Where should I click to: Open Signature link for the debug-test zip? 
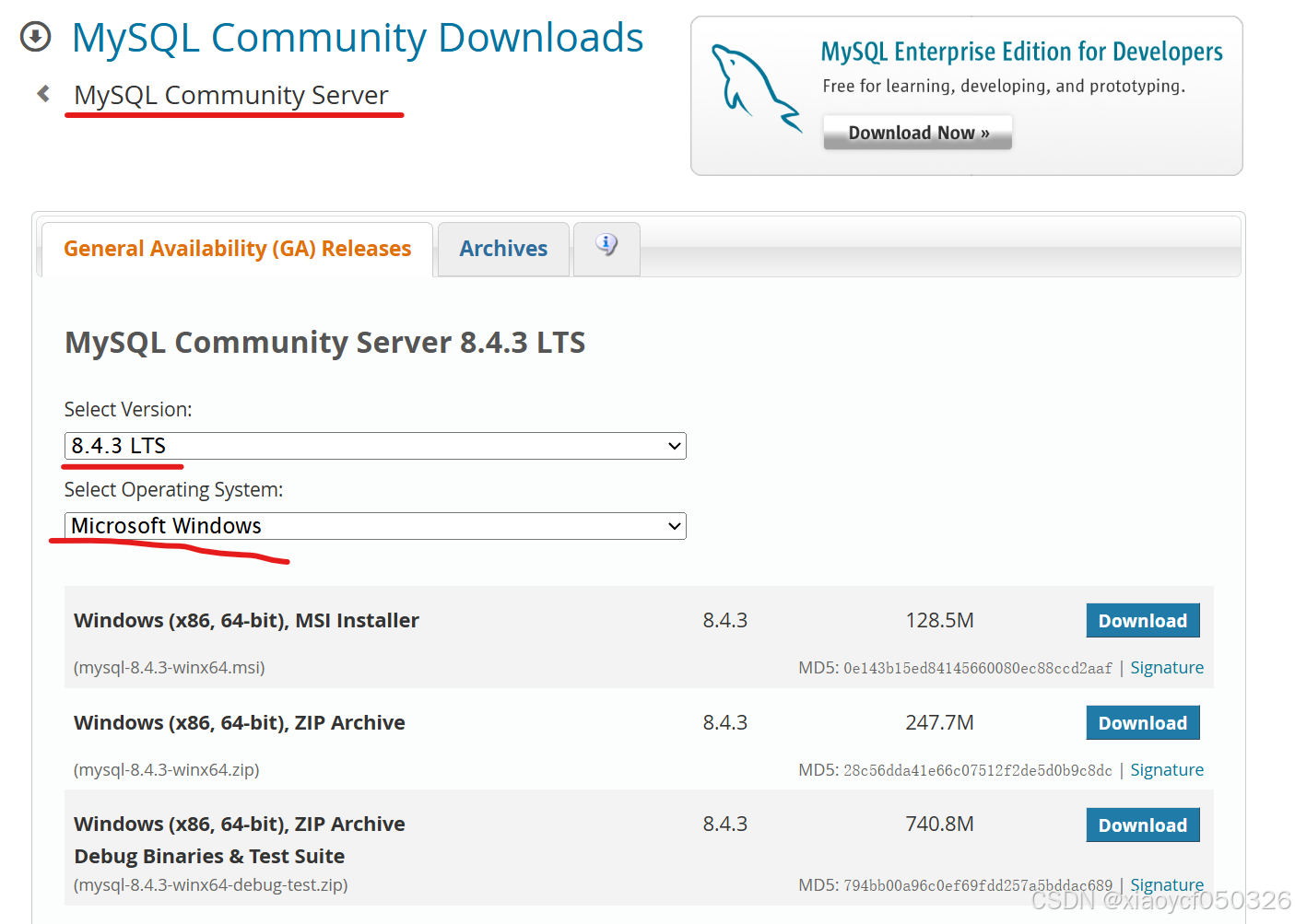click(x=1167, y=885)
